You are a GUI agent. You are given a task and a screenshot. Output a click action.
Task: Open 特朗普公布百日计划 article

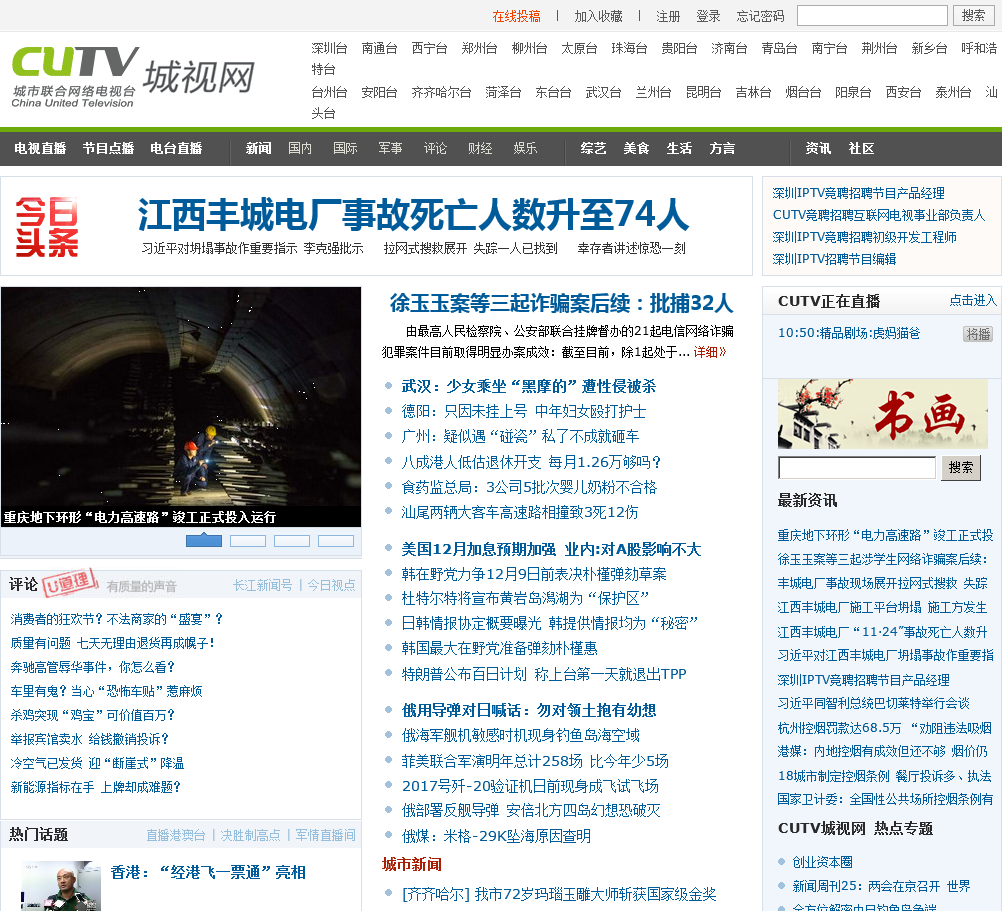[544, 674]
